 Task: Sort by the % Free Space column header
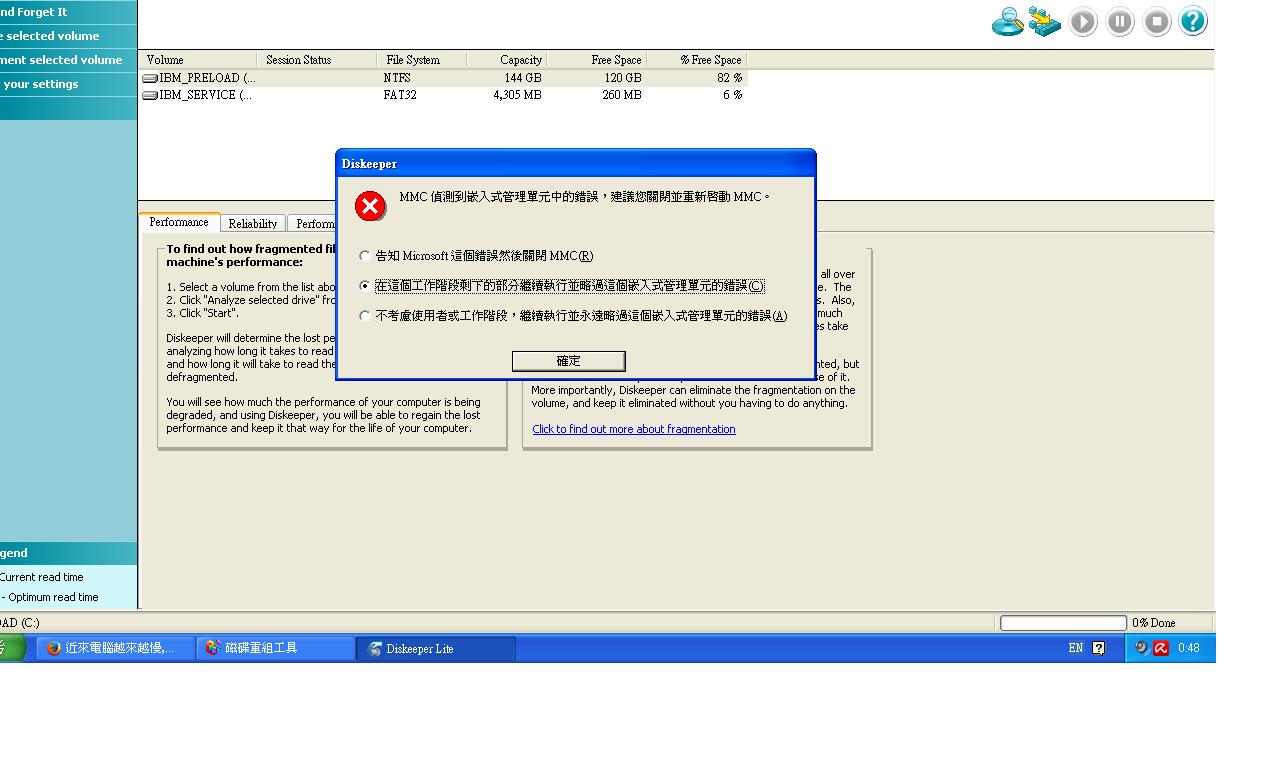click(696, 60)
